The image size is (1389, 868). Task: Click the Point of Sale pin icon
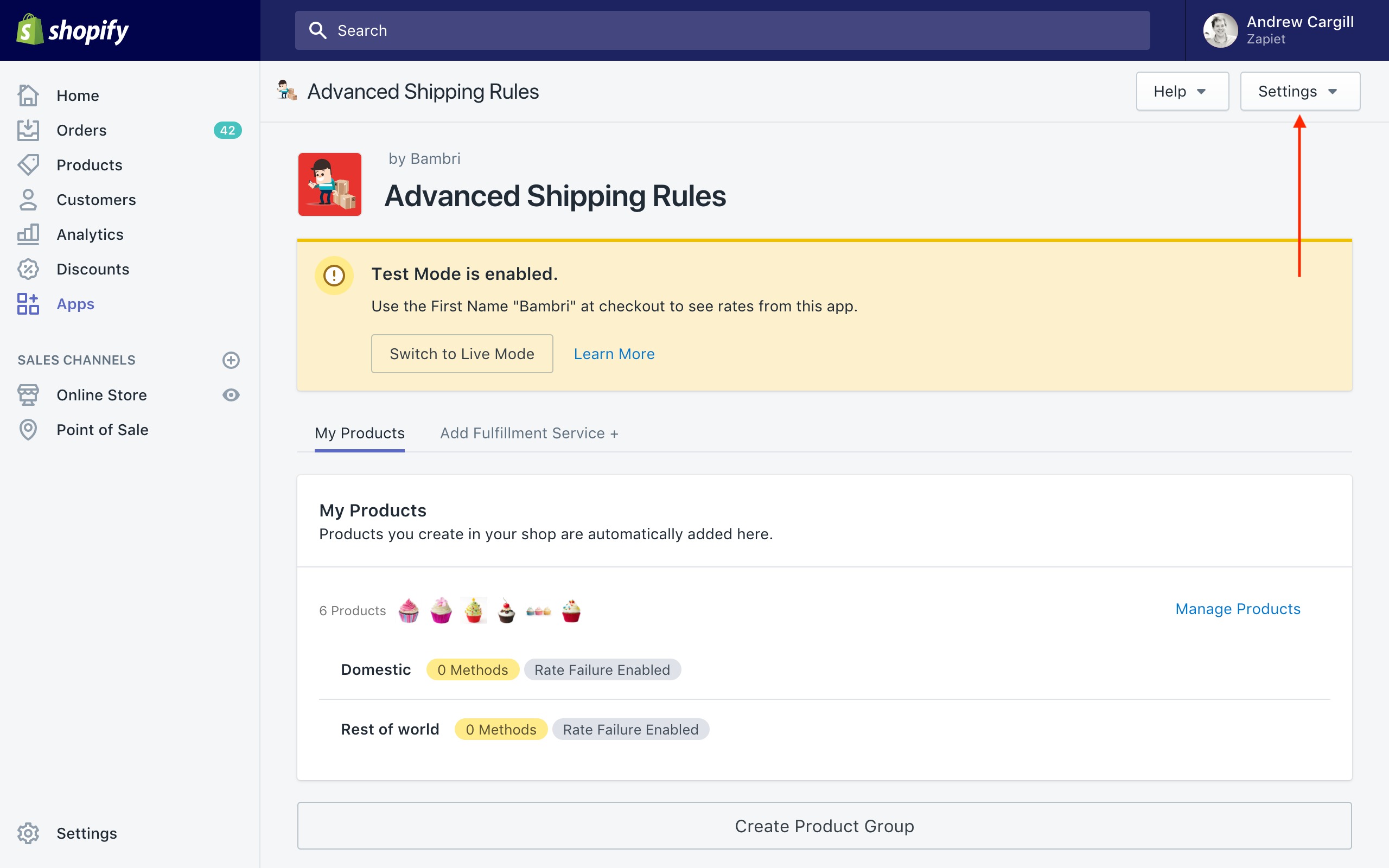(28, 430)
